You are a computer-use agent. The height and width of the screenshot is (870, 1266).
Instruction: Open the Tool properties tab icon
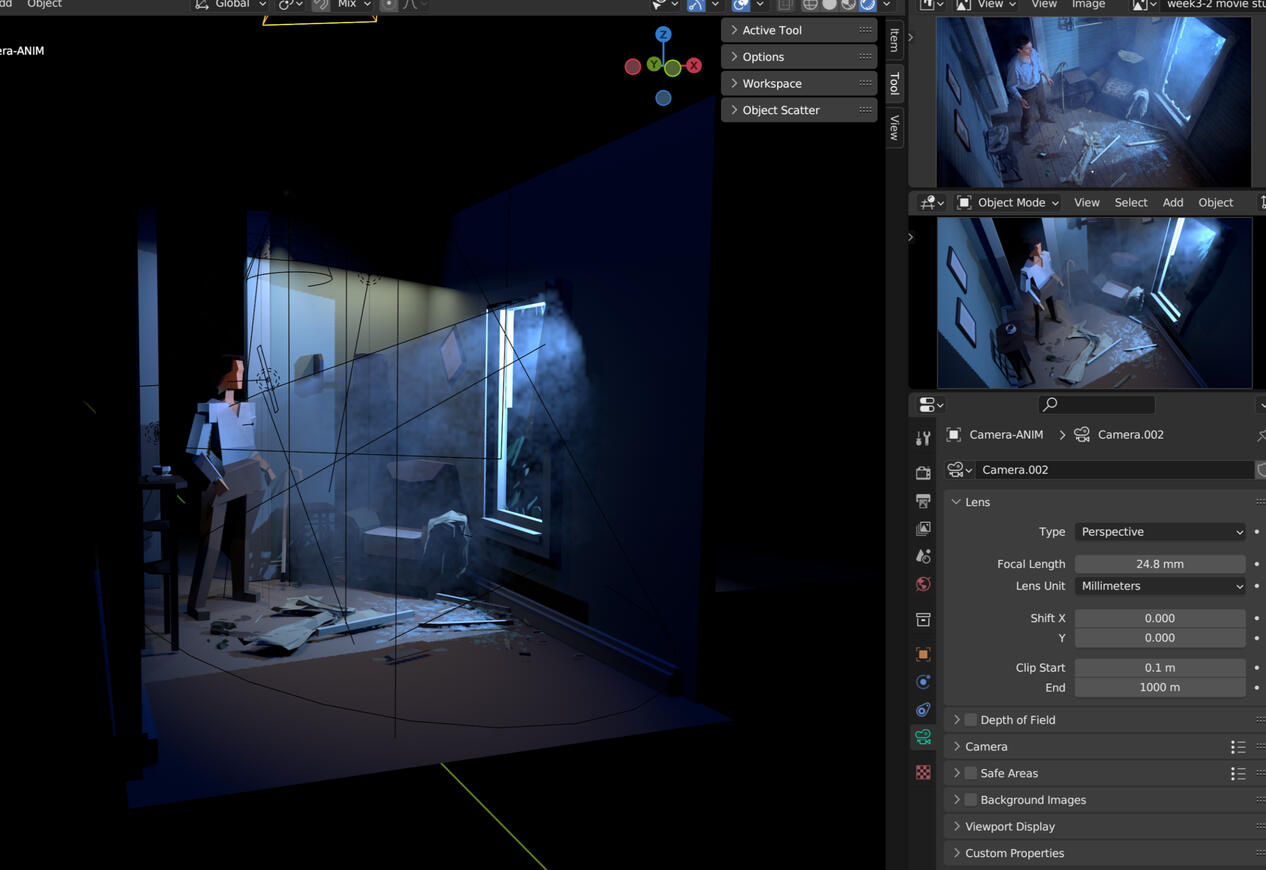923,438
